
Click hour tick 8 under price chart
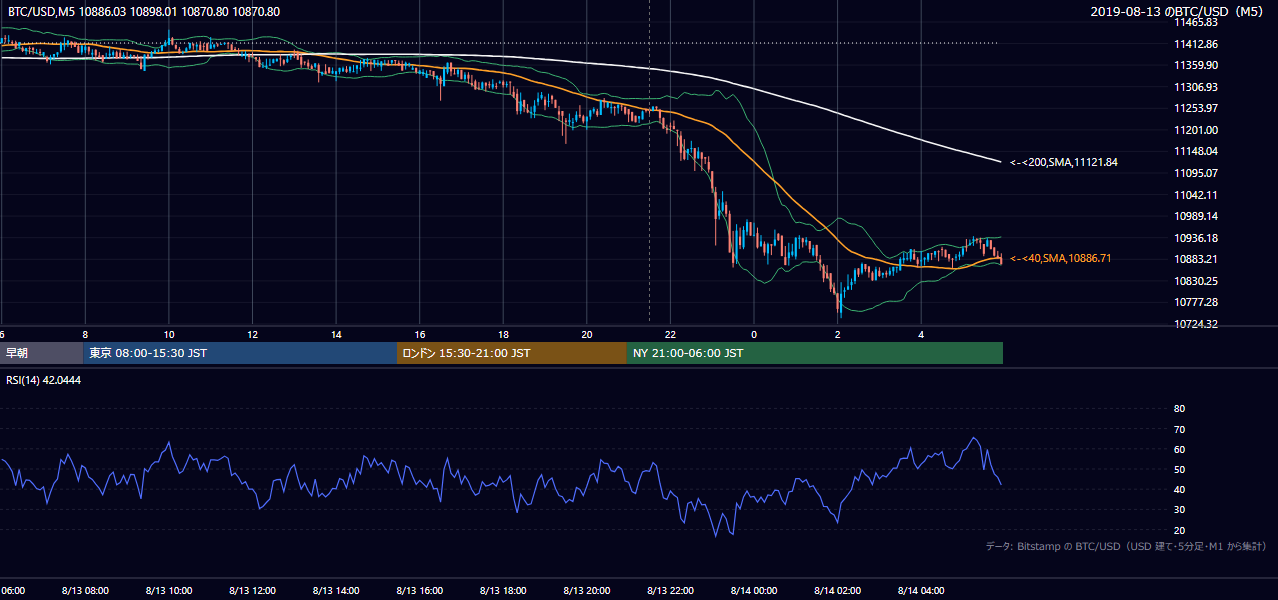click(85, 334)
